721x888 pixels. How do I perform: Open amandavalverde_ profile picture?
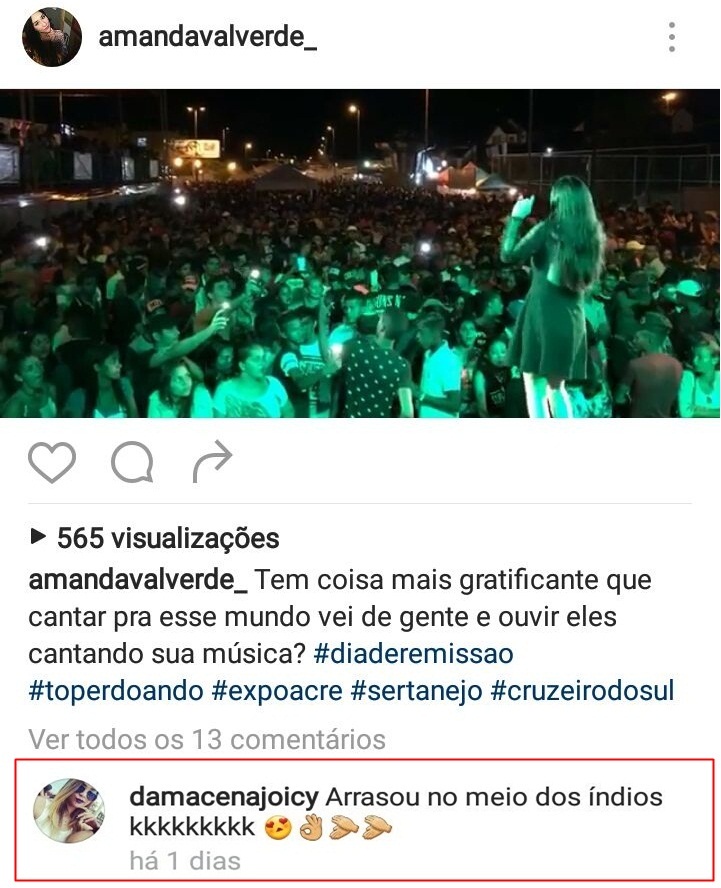click(52, 37)
